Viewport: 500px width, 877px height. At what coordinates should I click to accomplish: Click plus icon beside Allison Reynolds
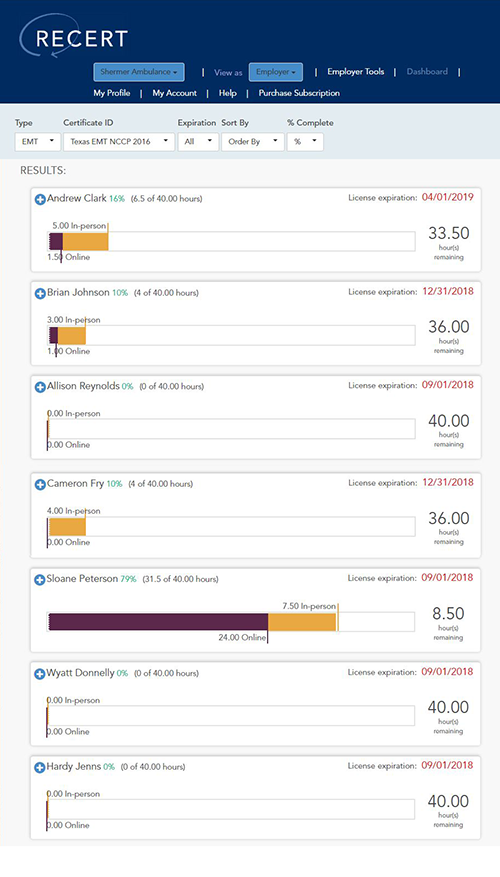(x=40, y=387)
